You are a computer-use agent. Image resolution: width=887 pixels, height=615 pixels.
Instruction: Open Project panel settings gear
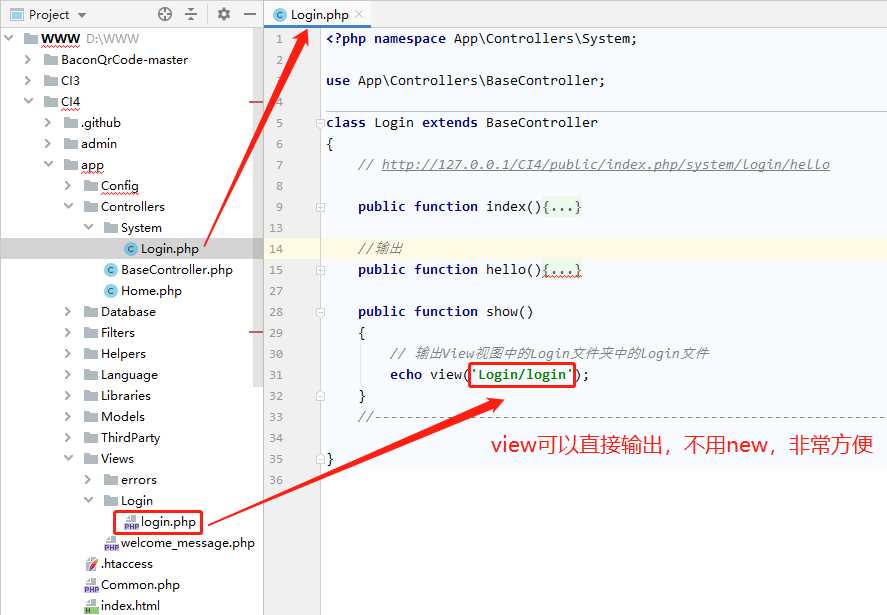point(223,14)
